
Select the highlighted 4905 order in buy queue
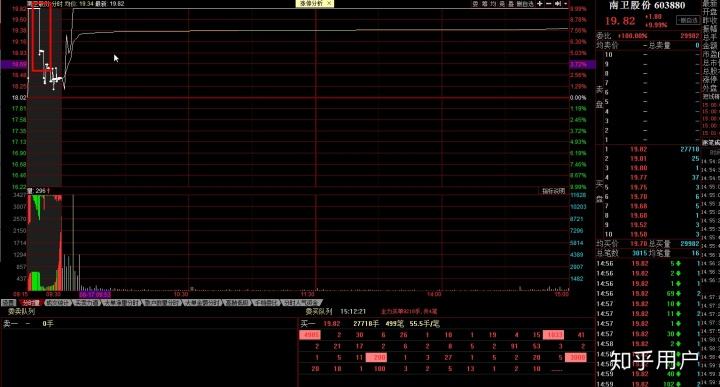pyautogui.click(x=310, y=335)
